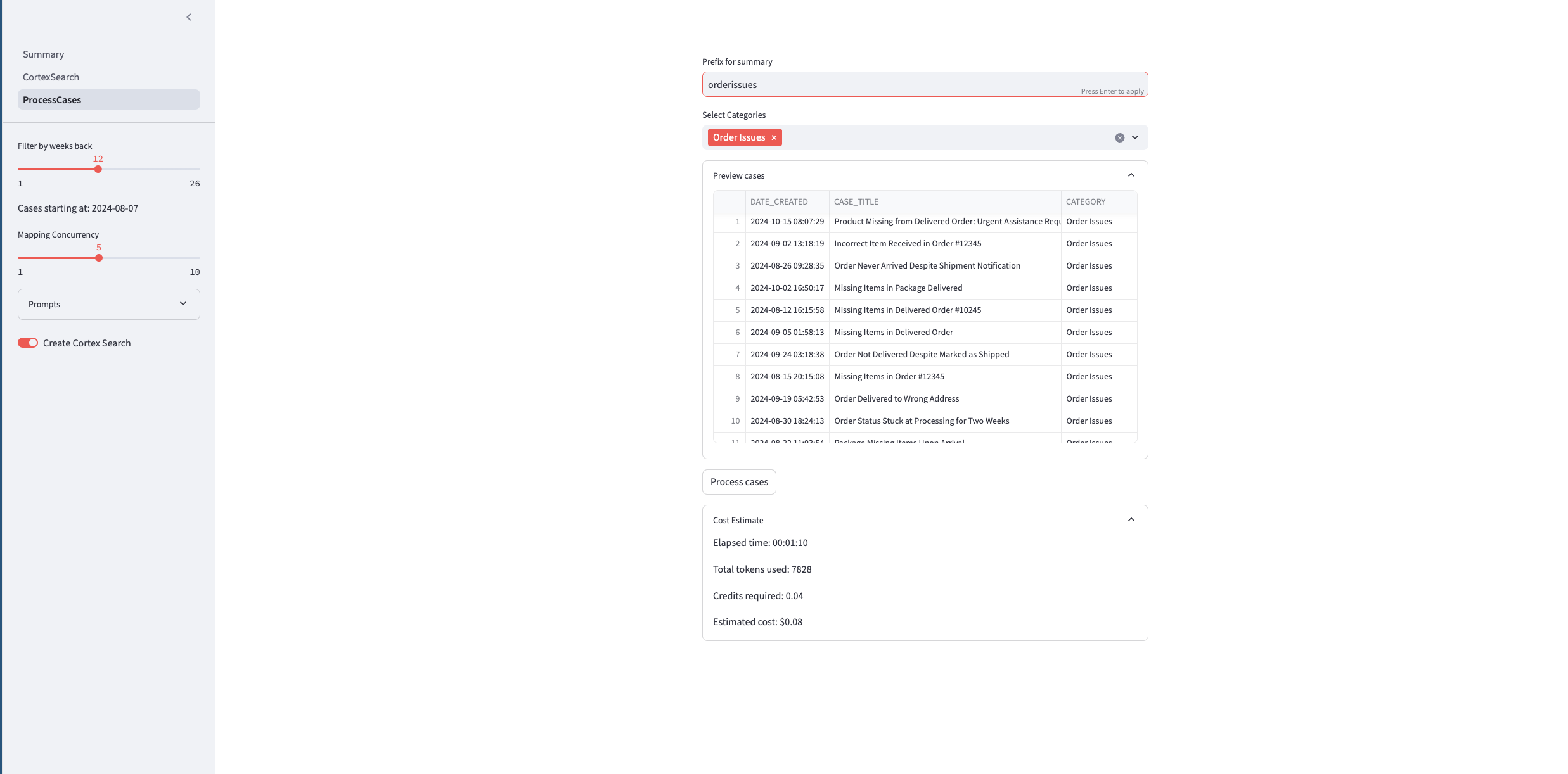Expand the Prompts dropdown in sidebar

click(109, 304)
